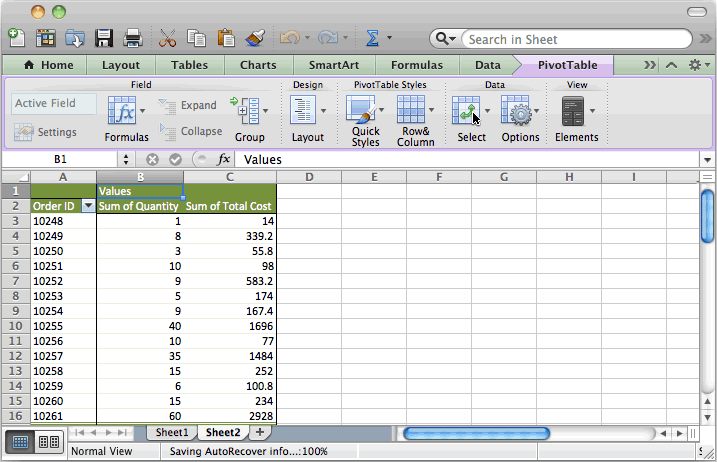This screenshot has height=462, width=717.
Task: Open the ribbon settings gear menu
Action: pos(699,65)
